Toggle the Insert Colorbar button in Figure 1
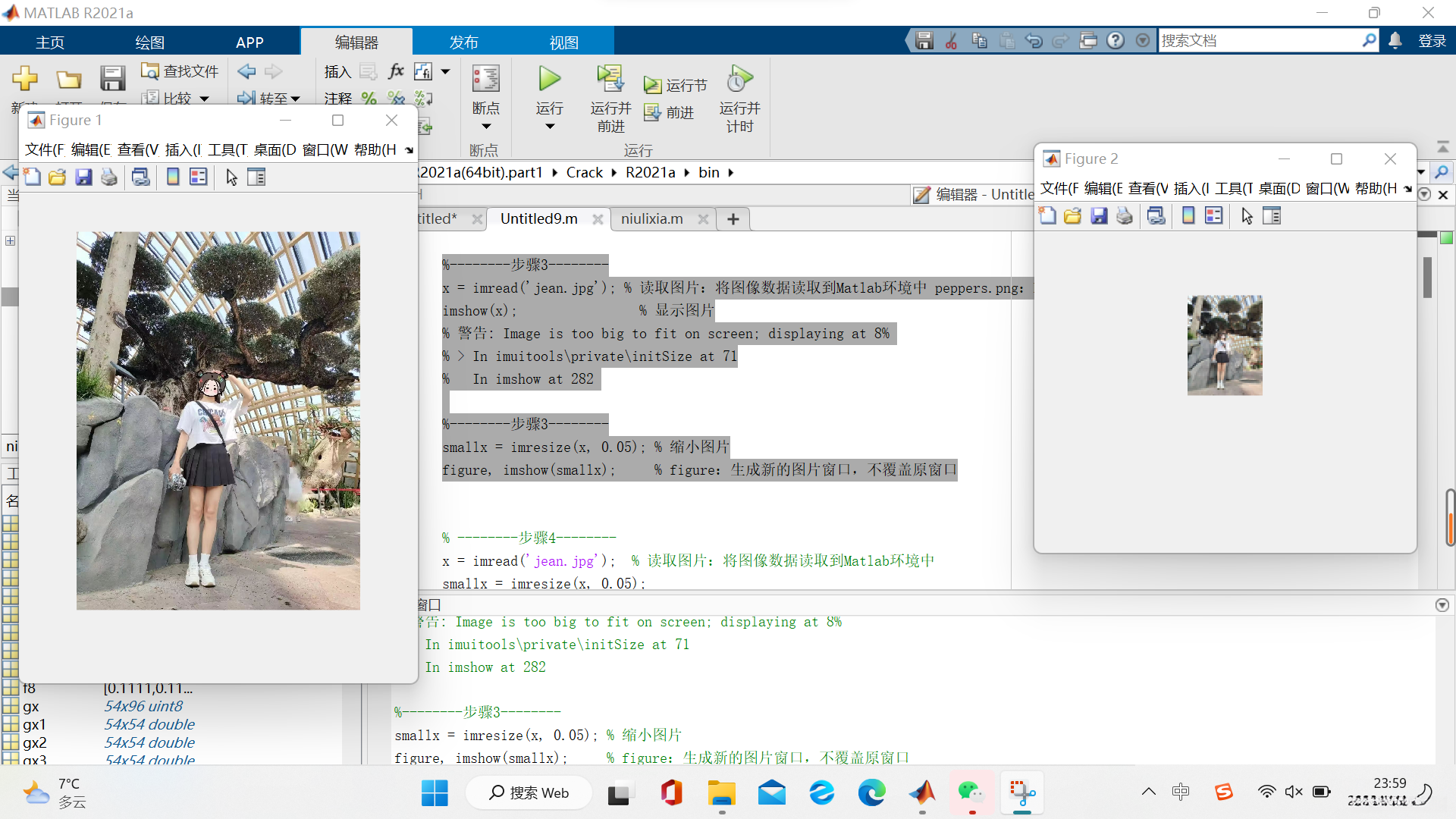This screenshot has height=819, width=1456. 173,177
